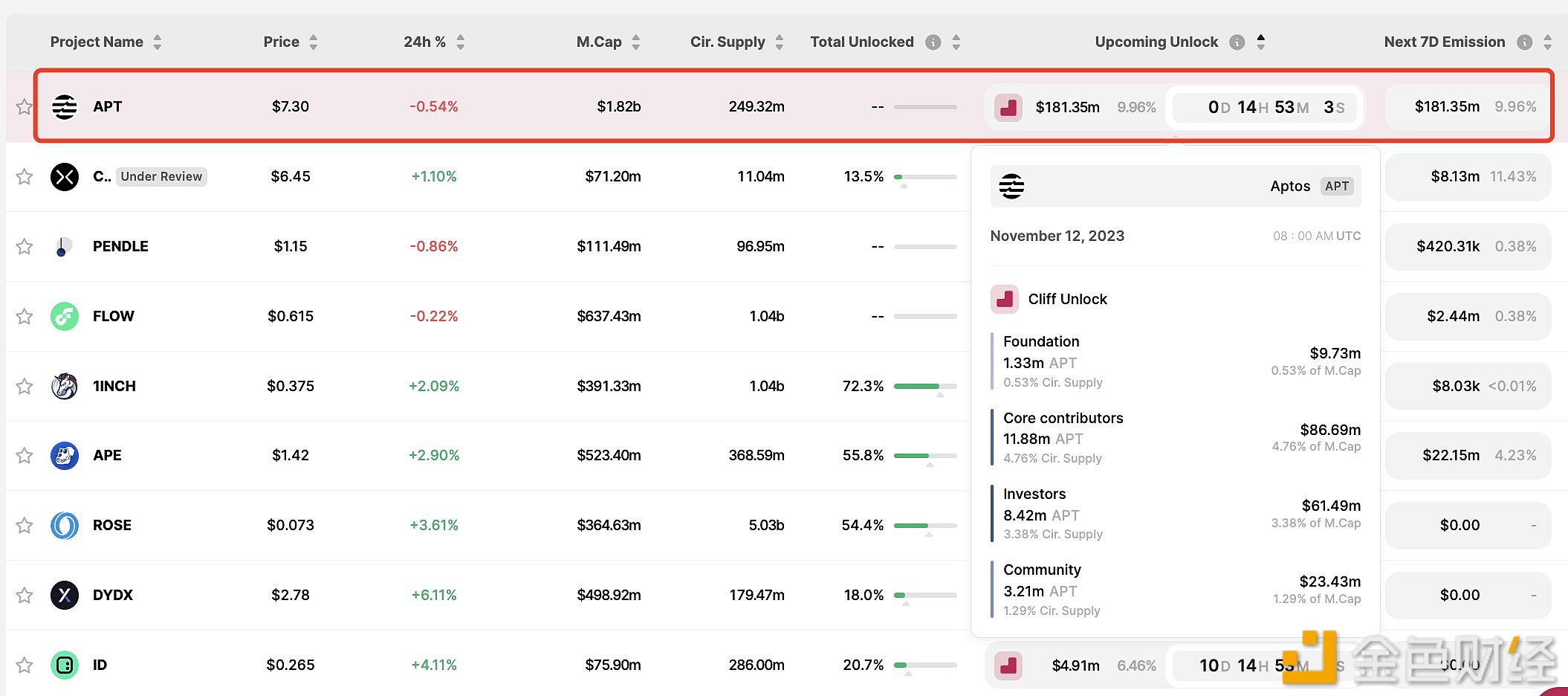
Task: Show Total Unlocked info tooltip icon
Action: [933, 42]
